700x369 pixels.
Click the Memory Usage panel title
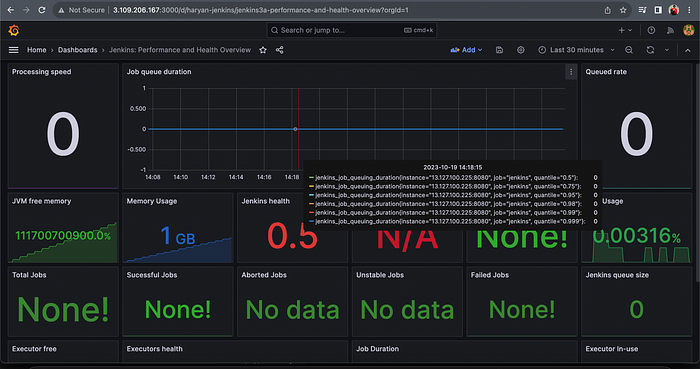click(x=152, y=201)
